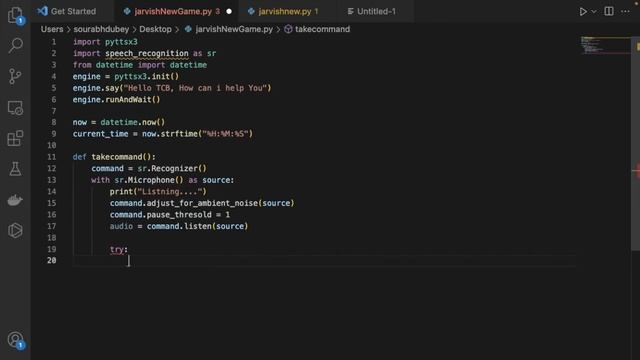Click 'from datetime import datetime' line
The width and height of the screenshot is (640, 360).
140,65
